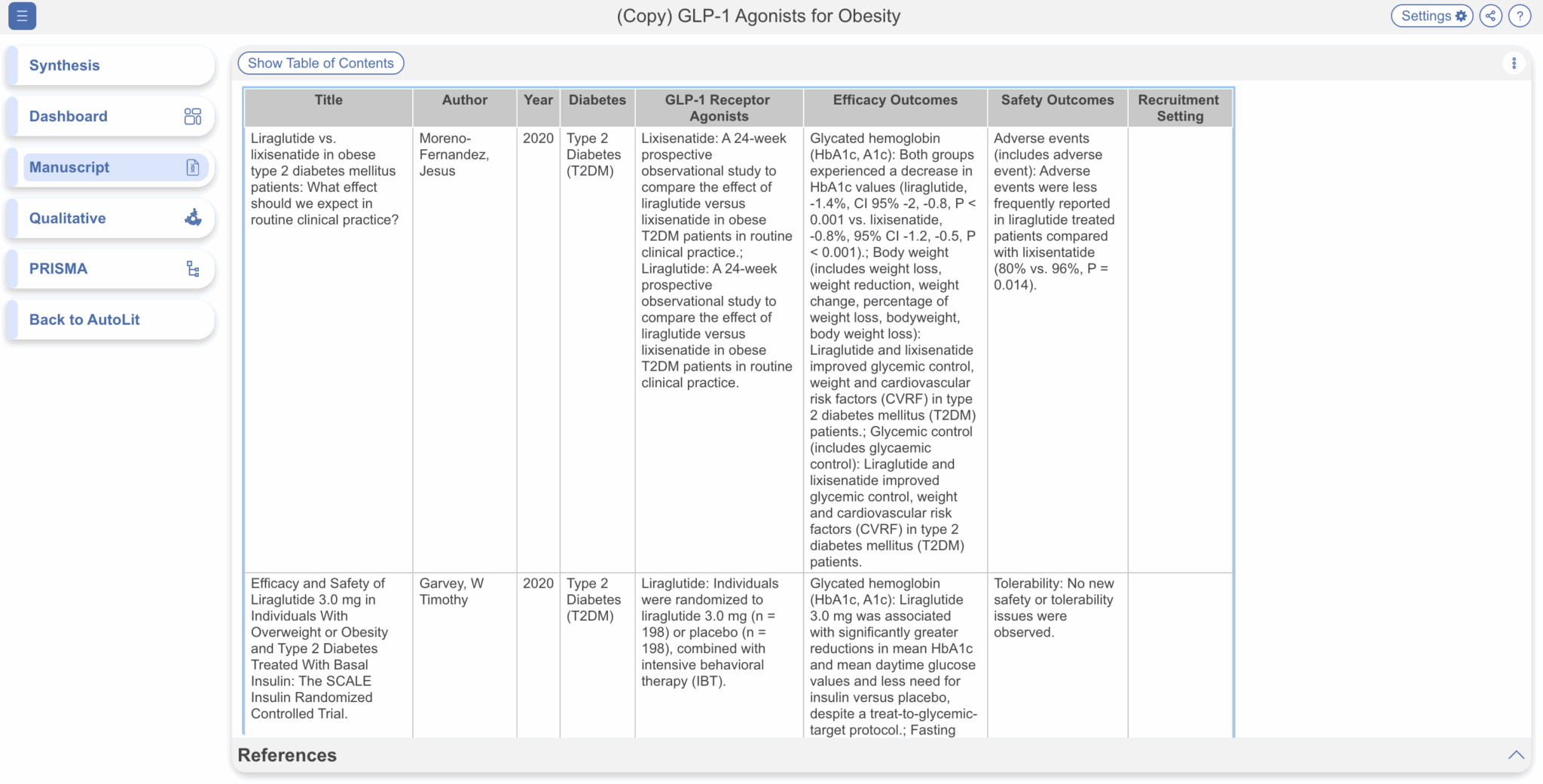
Task: Open the hamburger menu icon
Action: pos(22,16)
